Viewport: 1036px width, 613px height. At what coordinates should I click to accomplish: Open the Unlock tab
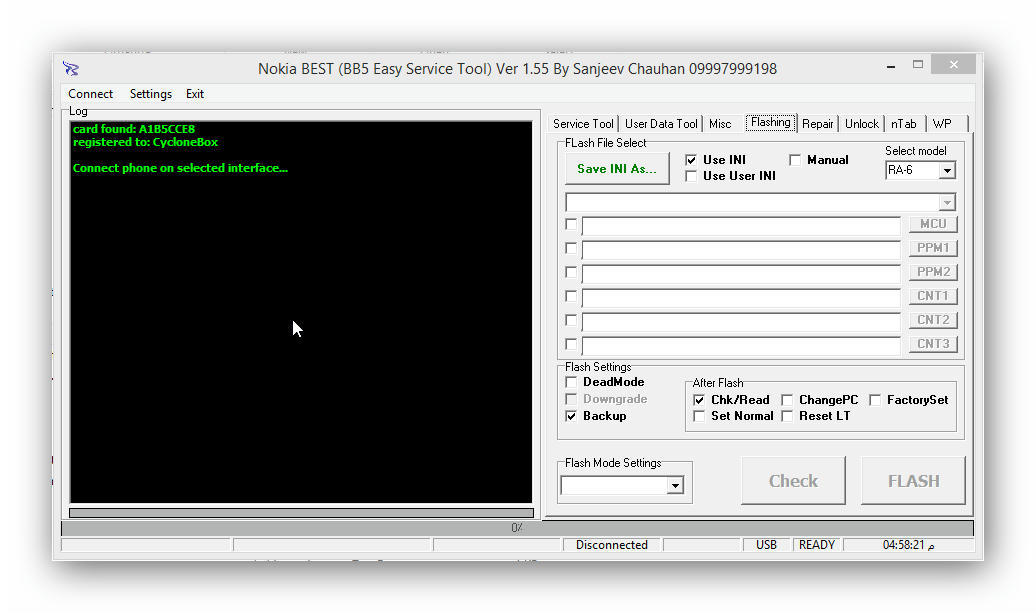[x=862, y=124]
